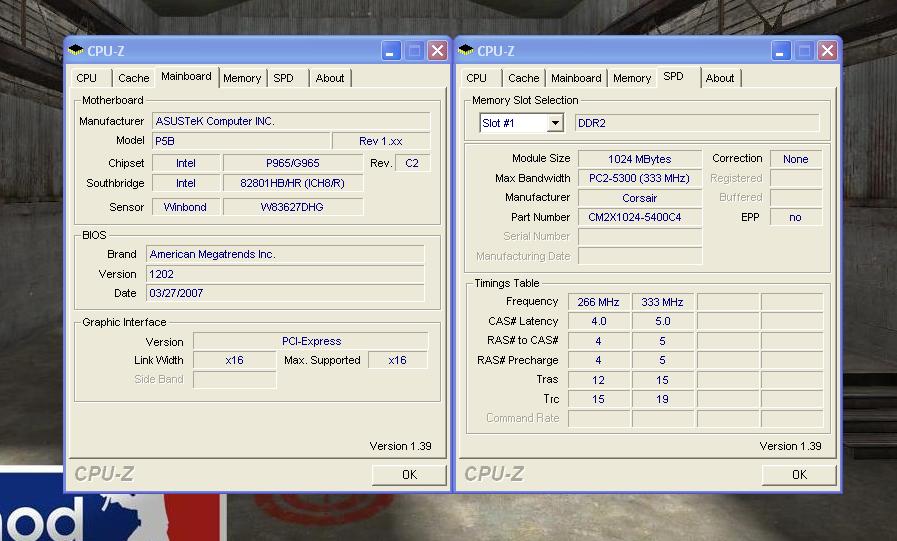Click the Max. Supported x16 field
Viewport: 897px width, 541px height.
point(398,360)
